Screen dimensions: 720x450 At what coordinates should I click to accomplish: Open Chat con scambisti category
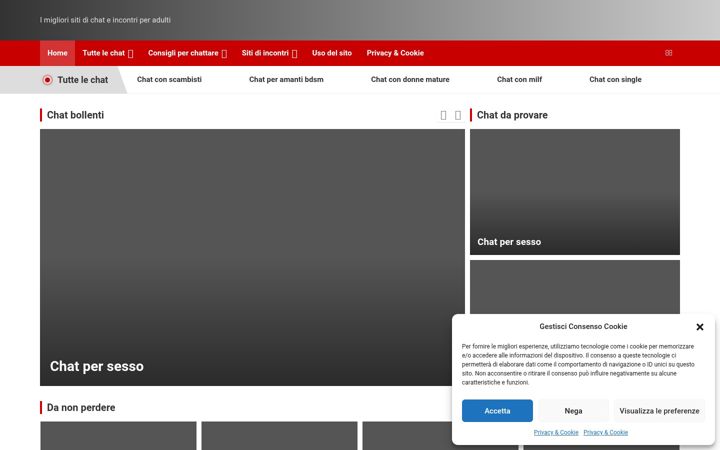click(x=169, y=79)
